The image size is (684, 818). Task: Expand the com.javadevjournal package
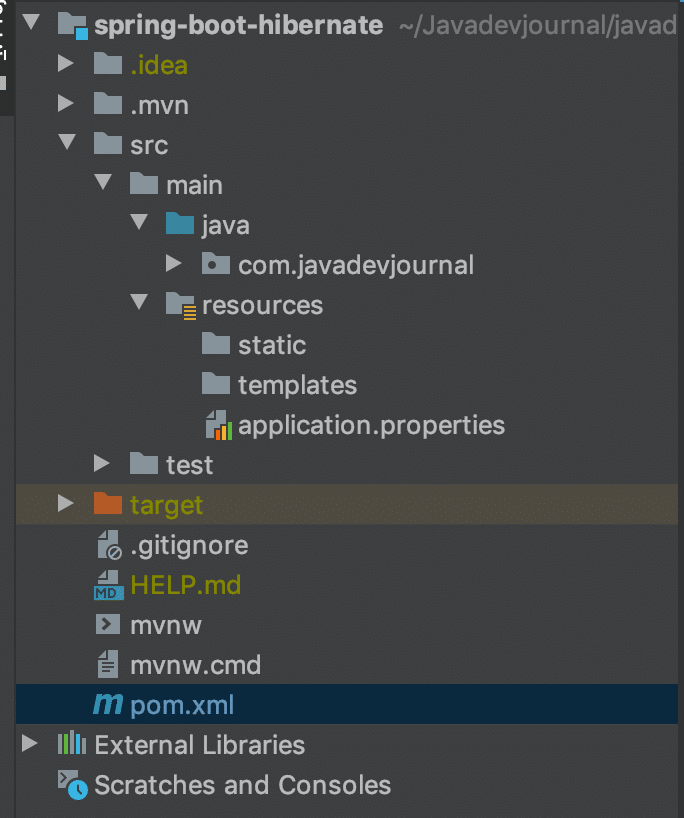pos(174,264)
